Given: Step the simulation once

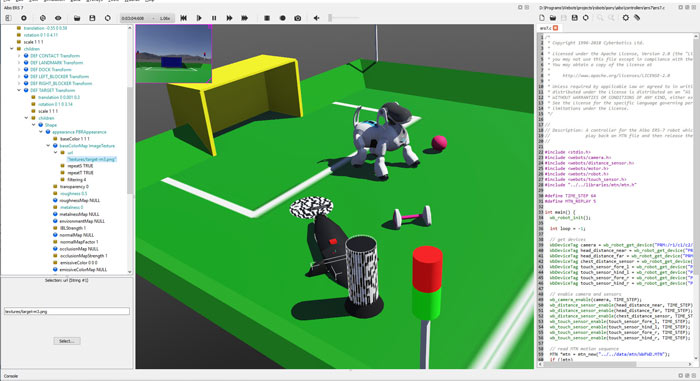Looking at the screenshot, I should (199, 18).
